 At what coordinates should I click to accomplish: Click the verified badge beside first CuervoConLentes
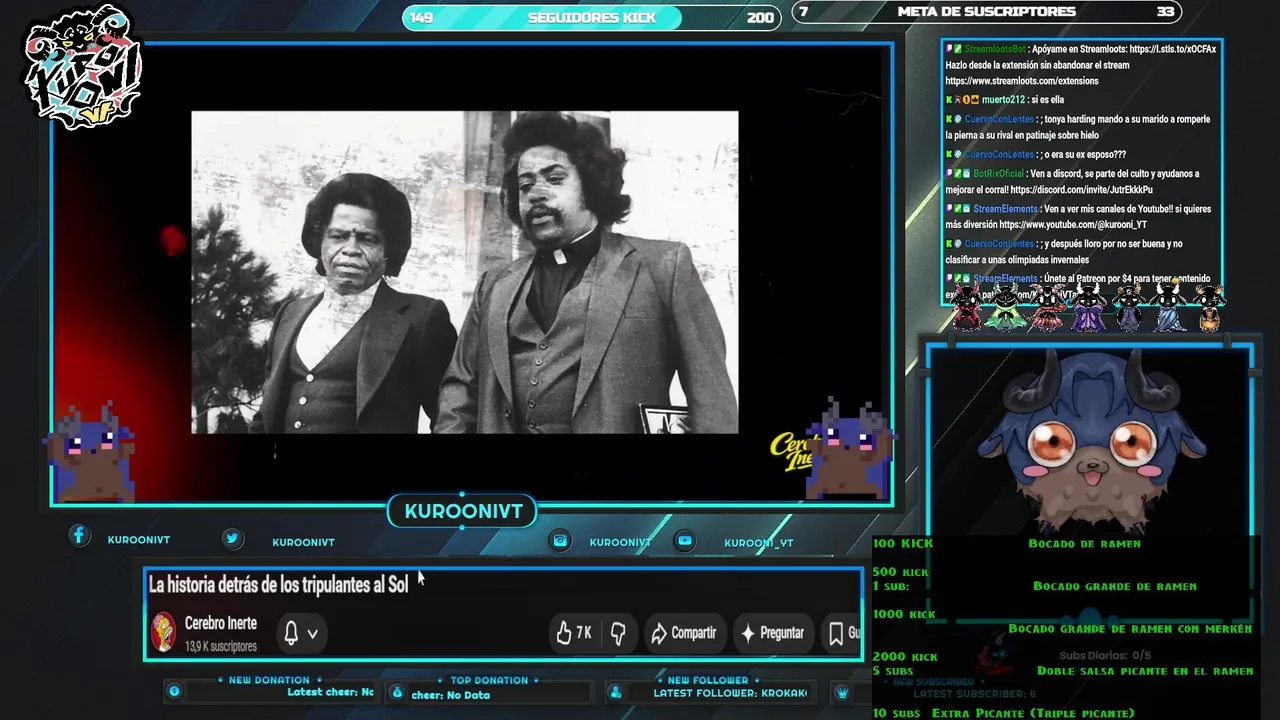click(958, 119)
